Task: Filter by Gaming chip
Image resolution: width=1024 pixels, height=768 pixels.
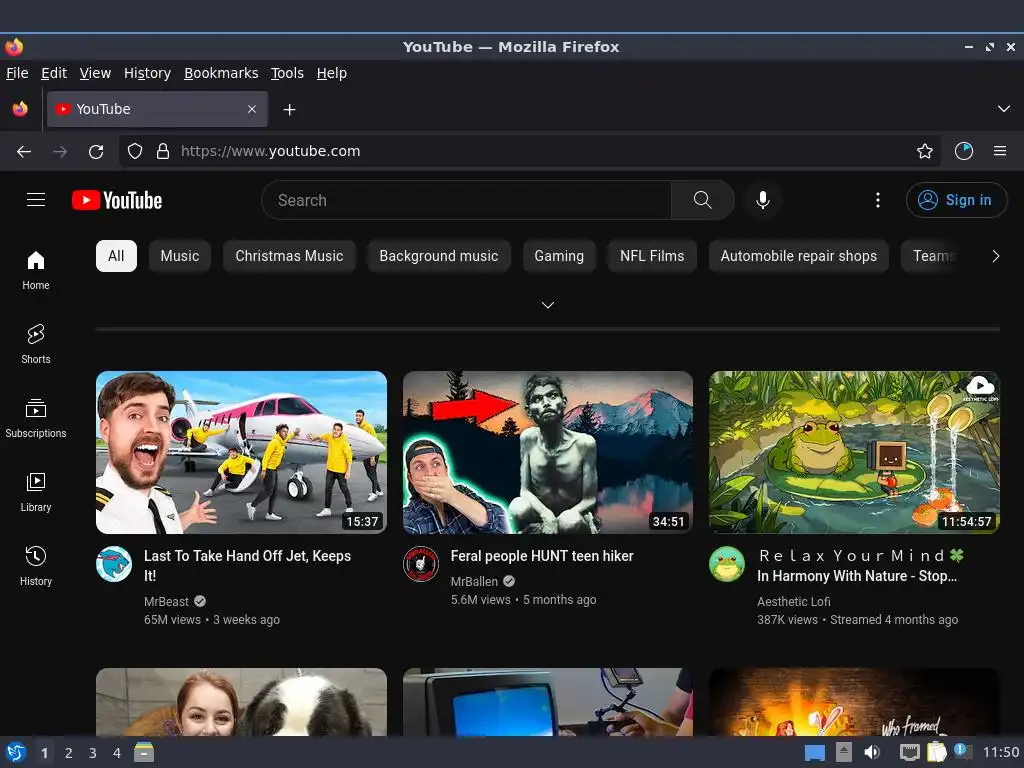Action: (559, 256)
